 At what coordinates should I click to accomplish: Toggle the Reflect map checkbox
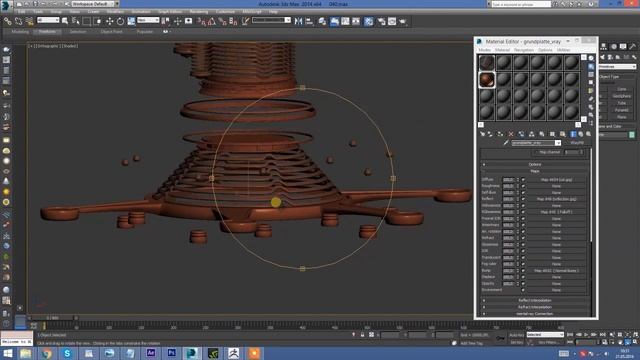click(x=523, y=199)
